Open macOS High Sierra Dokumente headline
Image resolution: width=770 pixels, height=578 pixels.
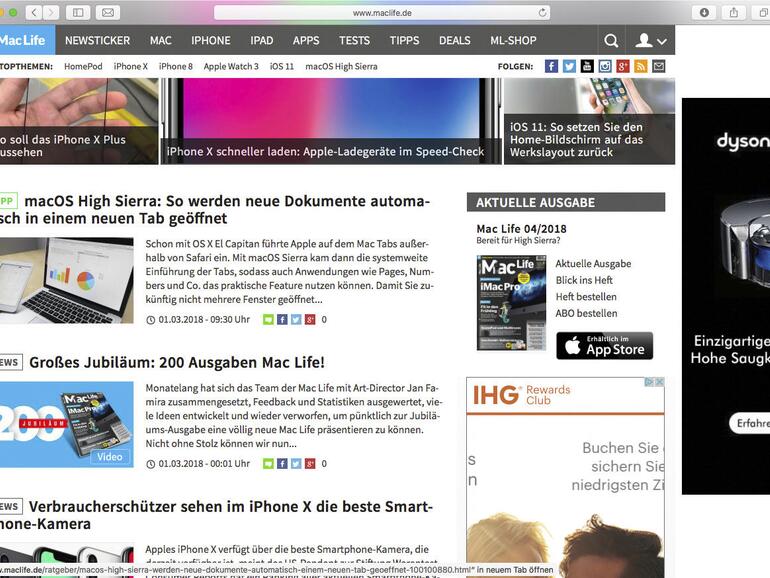(x=215, y=210)
